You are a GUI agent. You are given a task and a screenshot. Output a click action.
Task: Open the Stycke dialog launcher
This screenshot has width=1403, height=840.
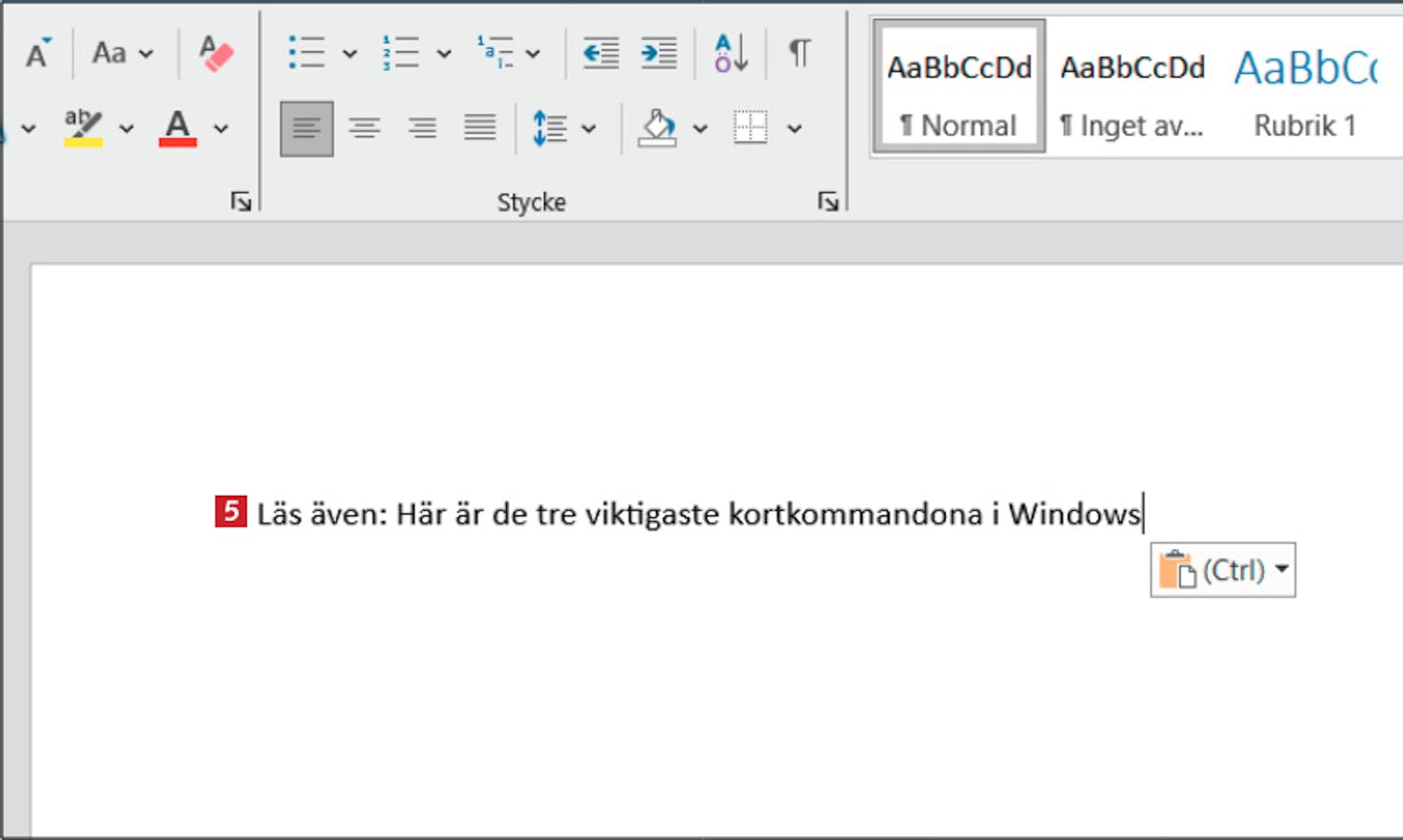click(828, 201)
